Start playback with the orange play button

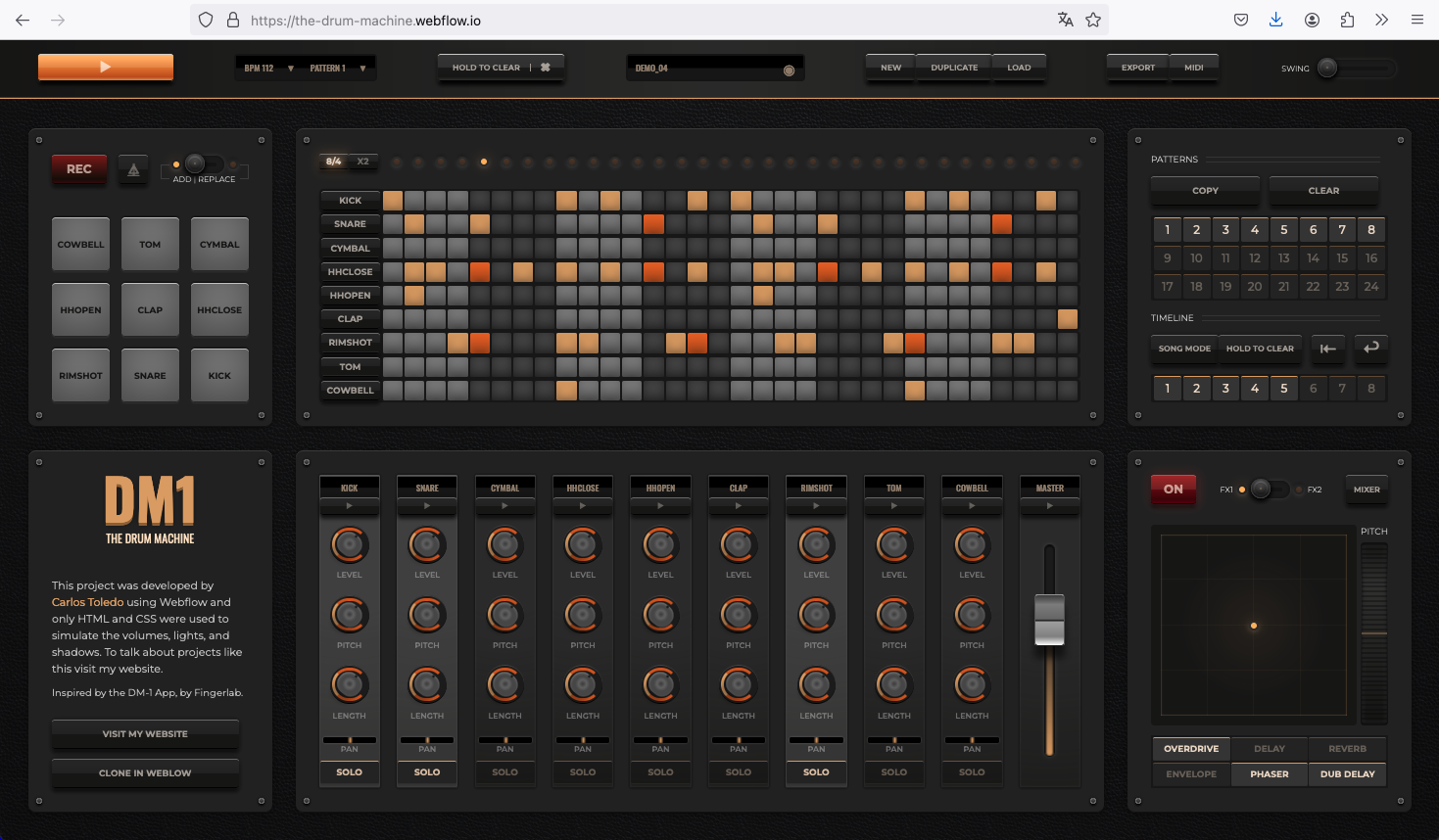(x=106, y=67)
